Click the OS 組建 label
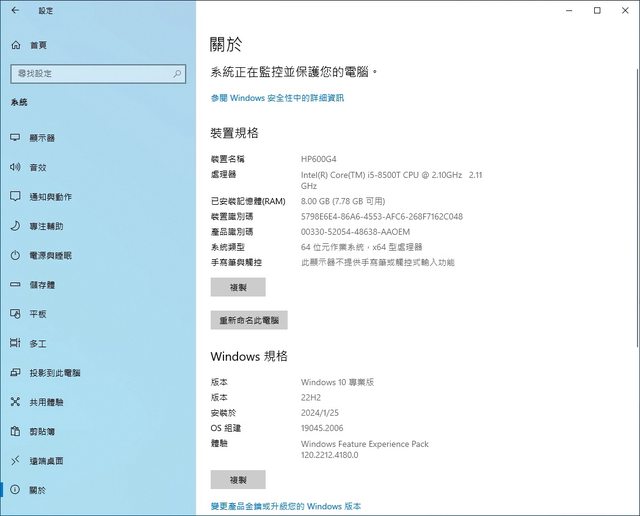Screen dimensions: 640x516 [226, 428]
